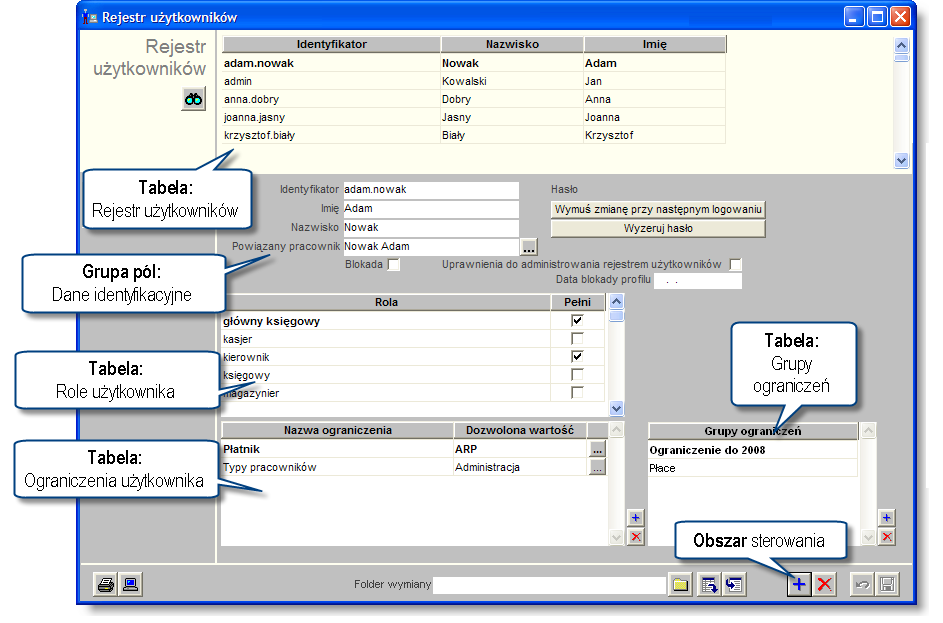
Task: Select the Płace group row
Action: pos(753,468)
